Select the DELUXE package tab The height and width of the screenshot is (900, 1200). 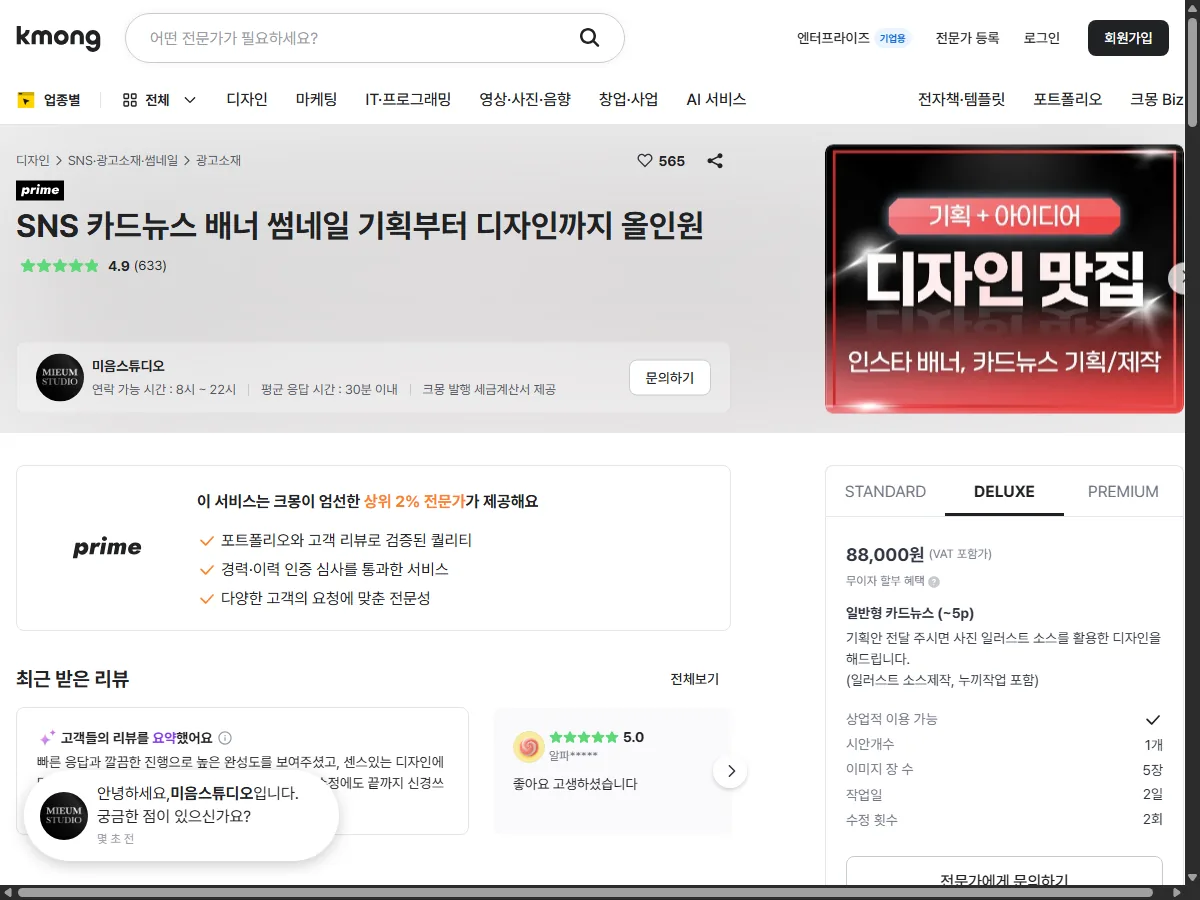click(1004, 491)
